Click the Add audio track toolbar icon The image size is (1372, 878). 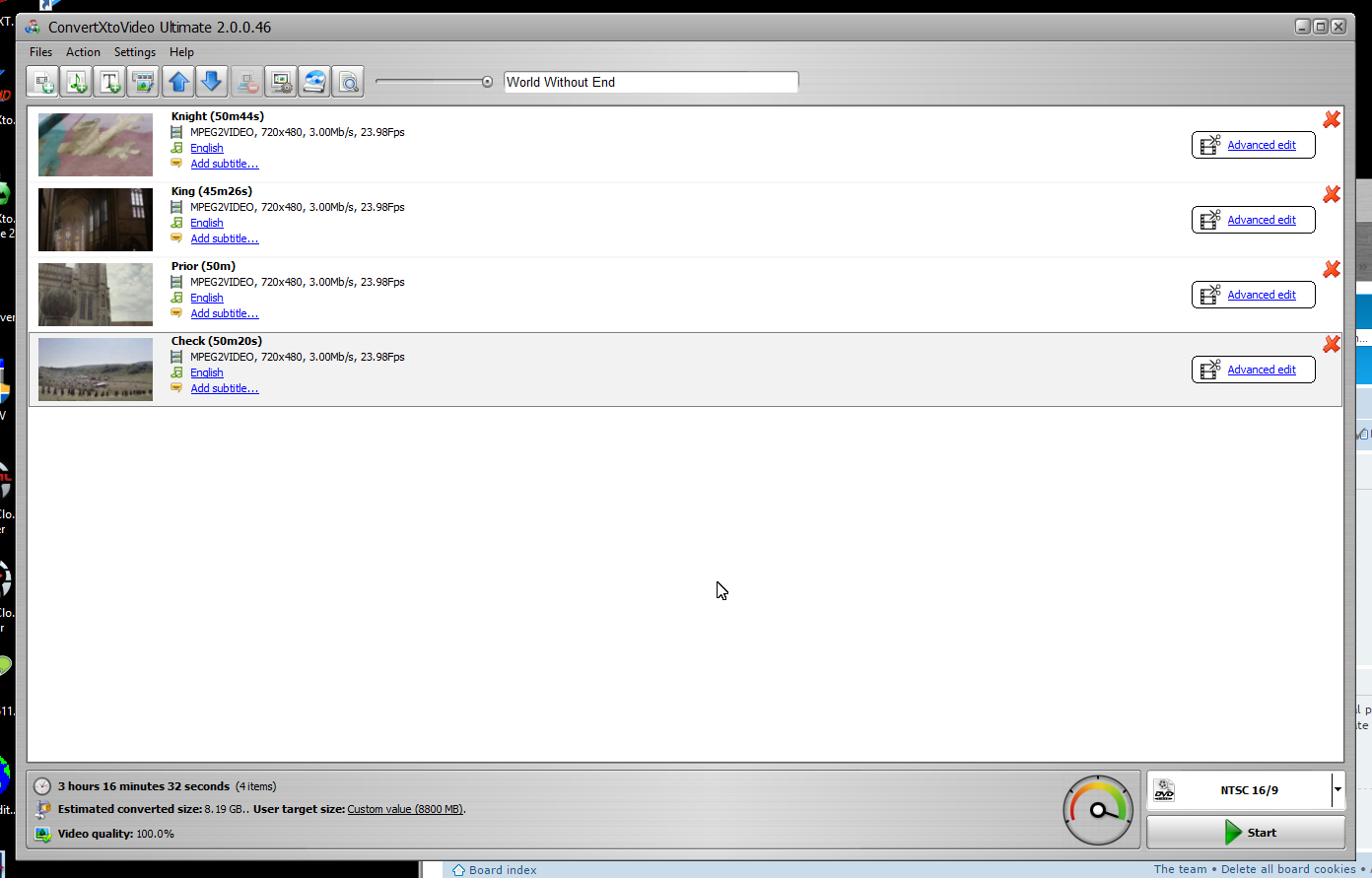coord(77,82)
